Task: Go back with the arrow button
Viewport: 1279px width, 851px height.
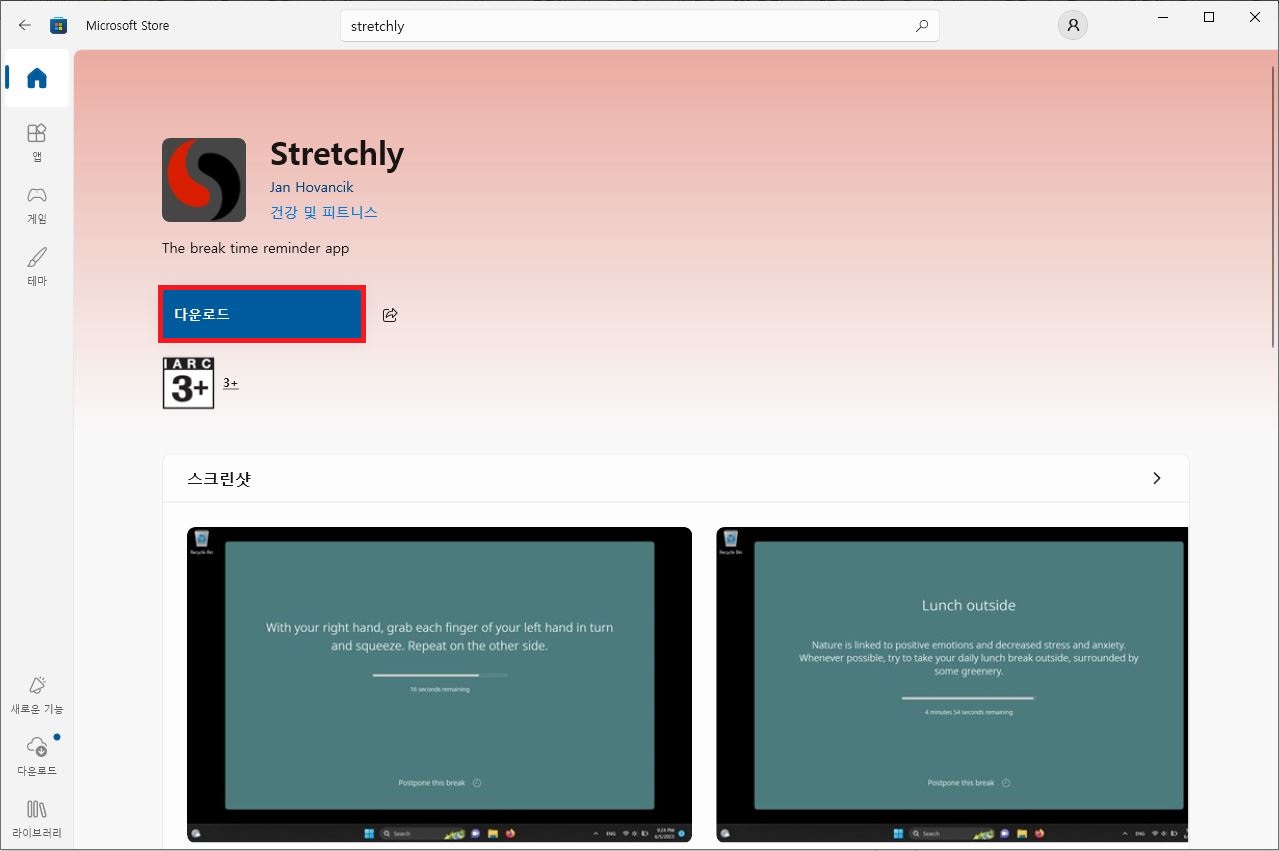Action: coord(25,25)
